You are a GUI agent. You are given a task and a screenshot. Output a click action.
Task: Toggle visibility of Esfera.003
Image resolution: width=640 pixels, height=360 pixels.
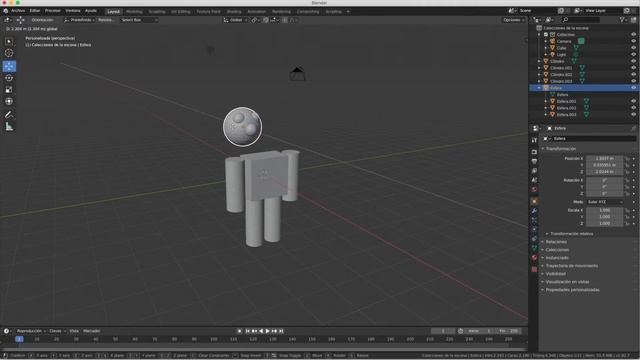(633, 114)
